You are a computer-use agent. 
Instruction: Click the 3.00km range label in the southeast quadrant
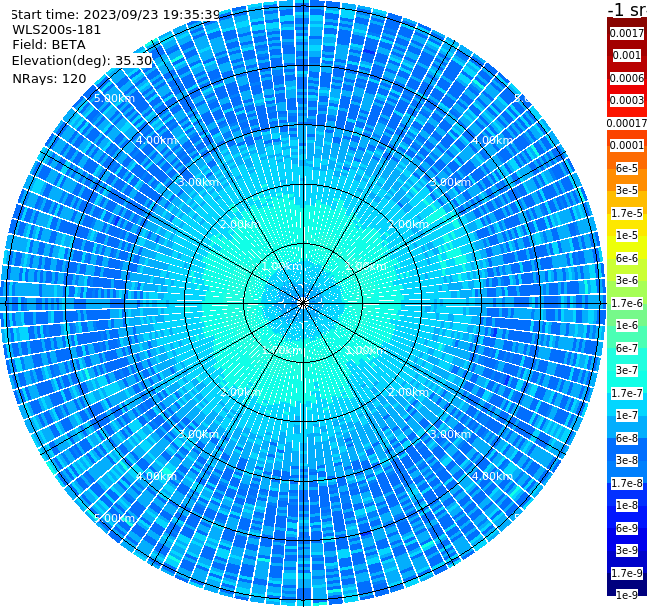coord(450,434)
